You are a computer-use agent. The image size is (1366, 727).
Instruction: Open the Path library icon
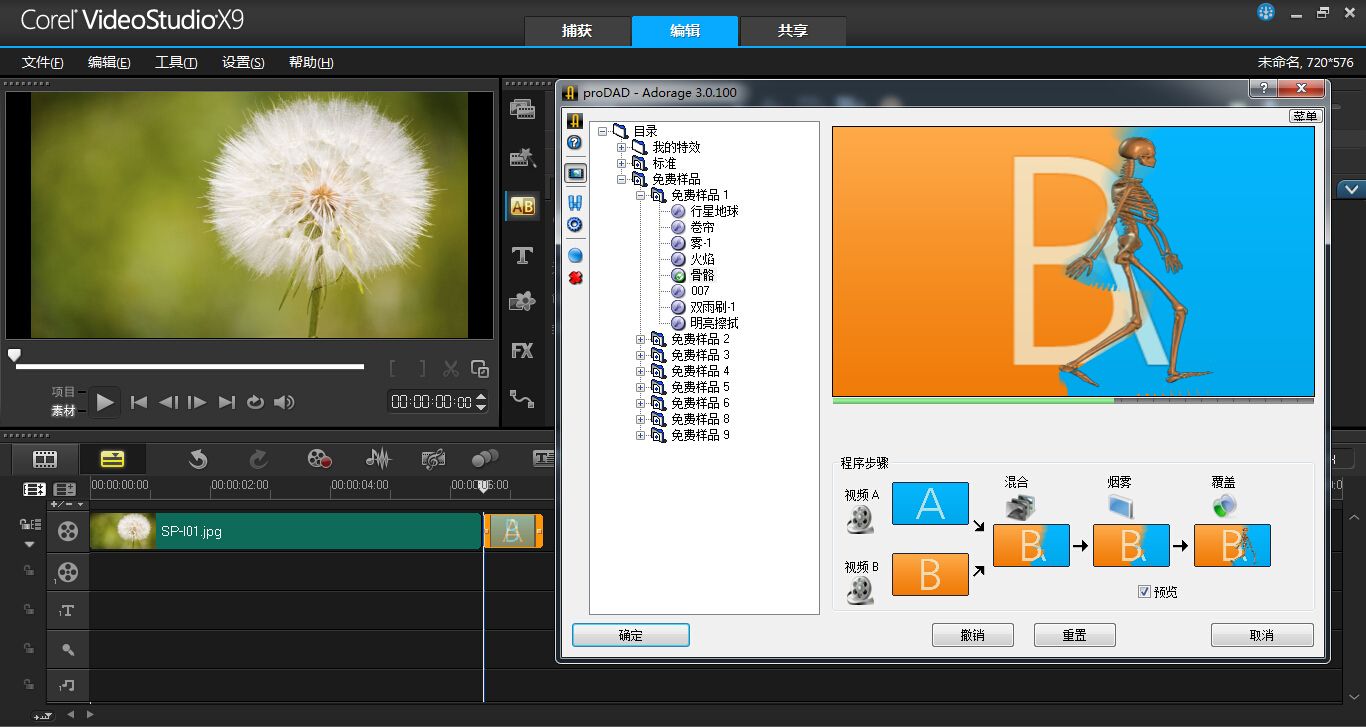pos(522,399)
